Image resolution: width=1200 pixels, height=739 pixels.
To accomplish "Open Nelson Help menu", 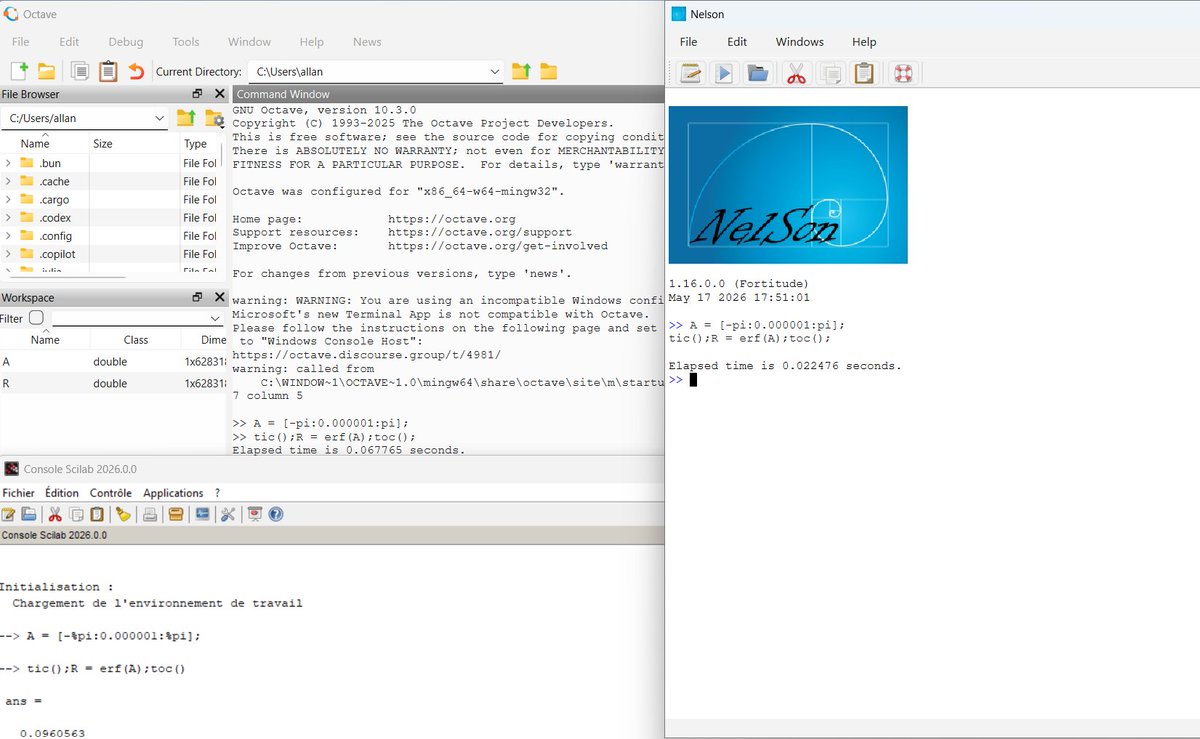I will click(x=864, y=42).
